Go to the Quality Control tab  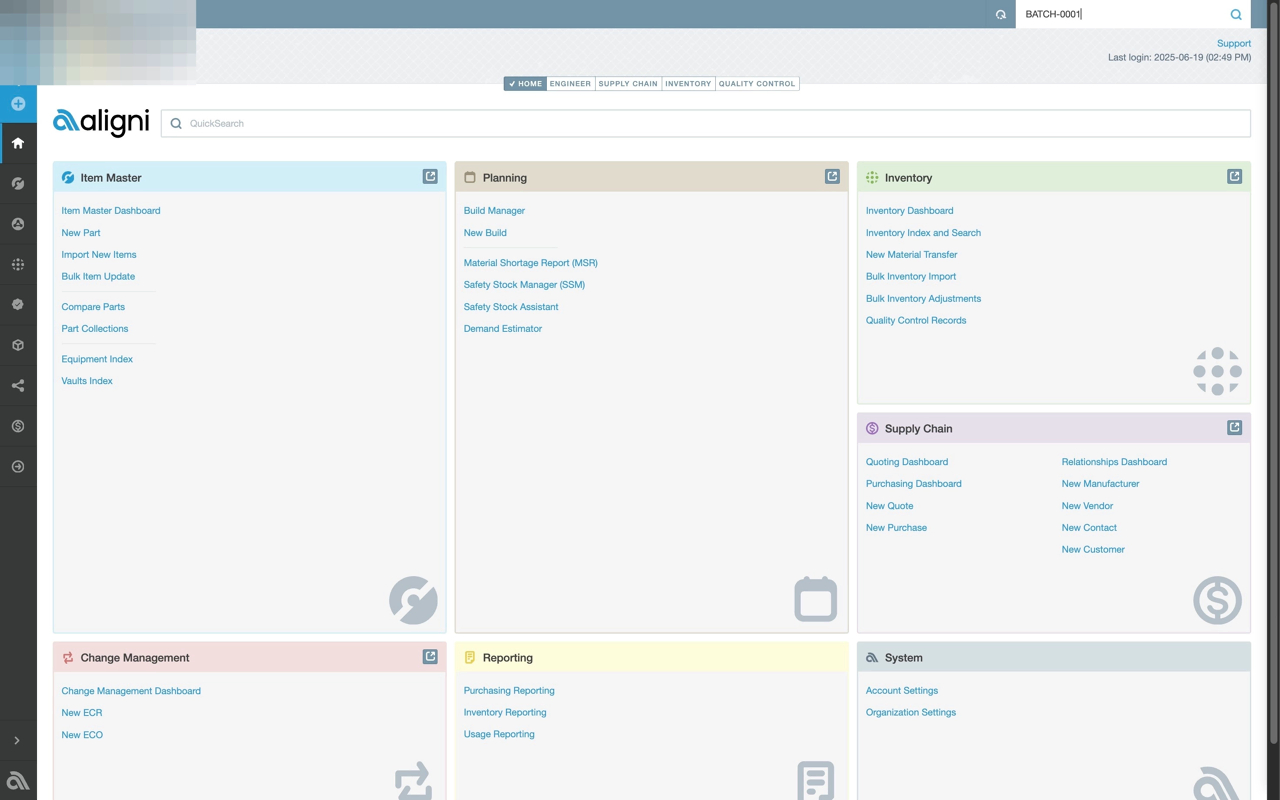pos(757,84)
